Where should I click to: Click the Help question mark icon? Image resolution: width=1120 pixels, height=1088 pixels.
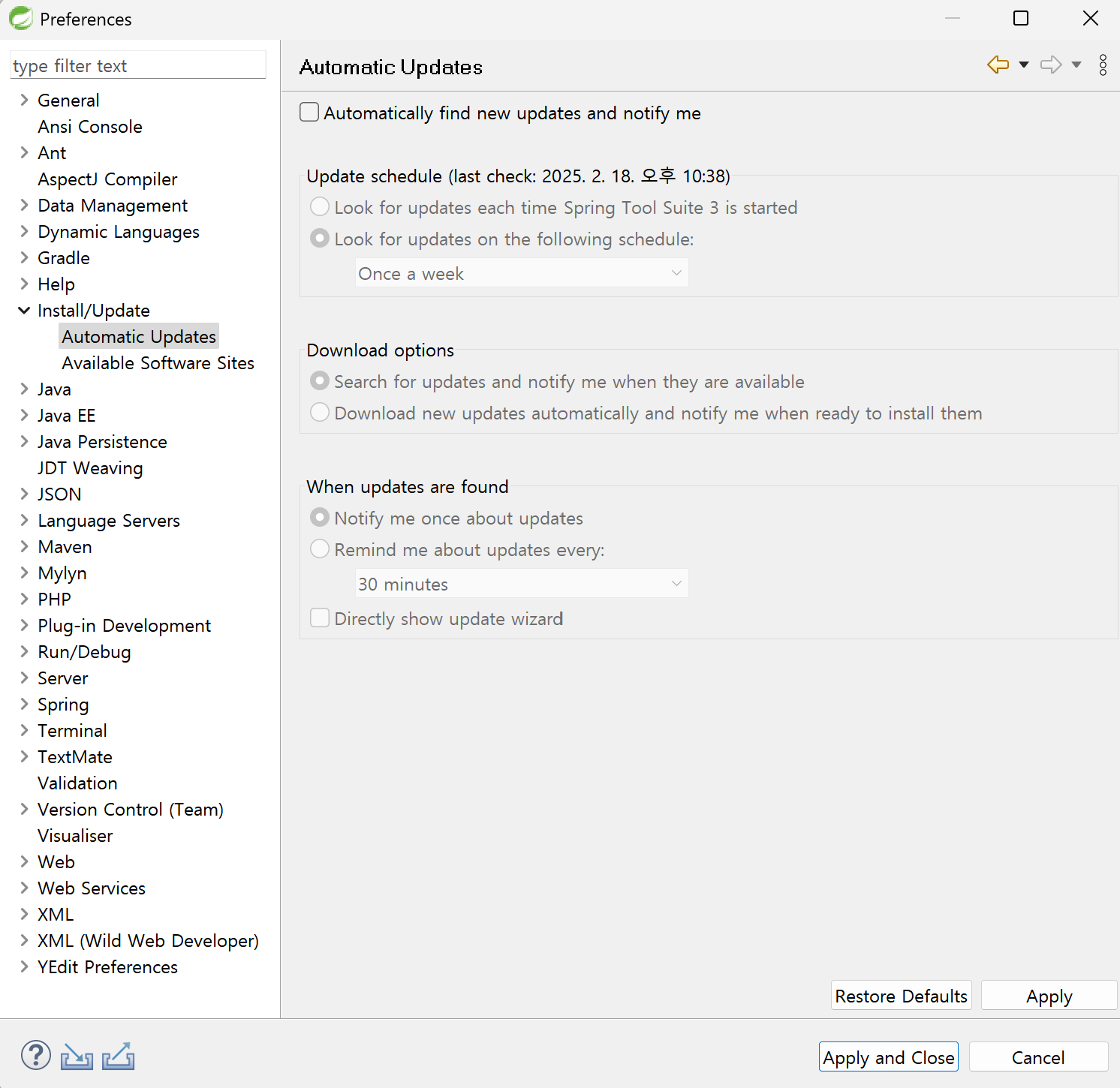[x=35, y=1055]
